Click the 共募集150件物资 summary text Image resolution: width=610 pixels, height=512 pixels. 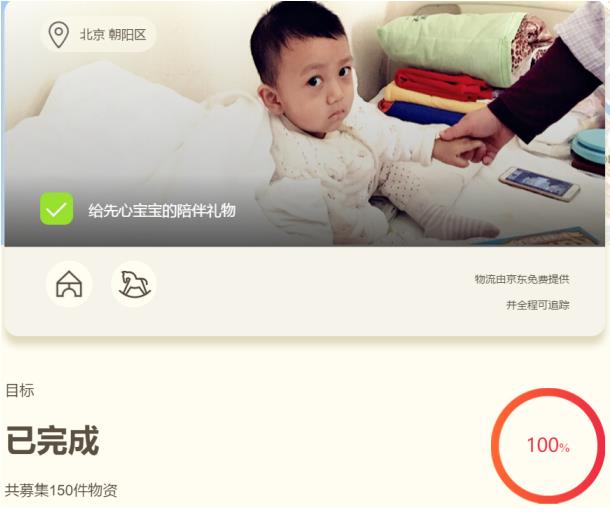[61, 490]
